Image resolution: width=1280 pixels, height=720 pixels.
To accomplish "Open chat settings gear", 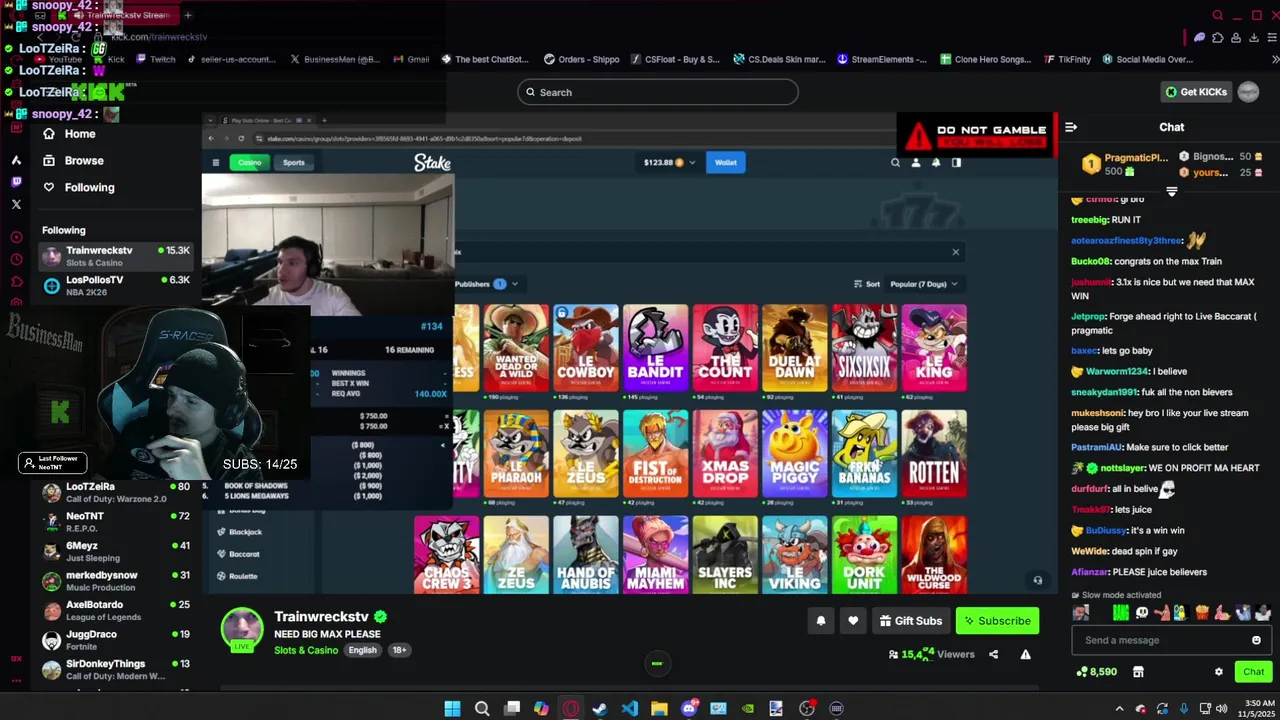I will [1218, 672].
